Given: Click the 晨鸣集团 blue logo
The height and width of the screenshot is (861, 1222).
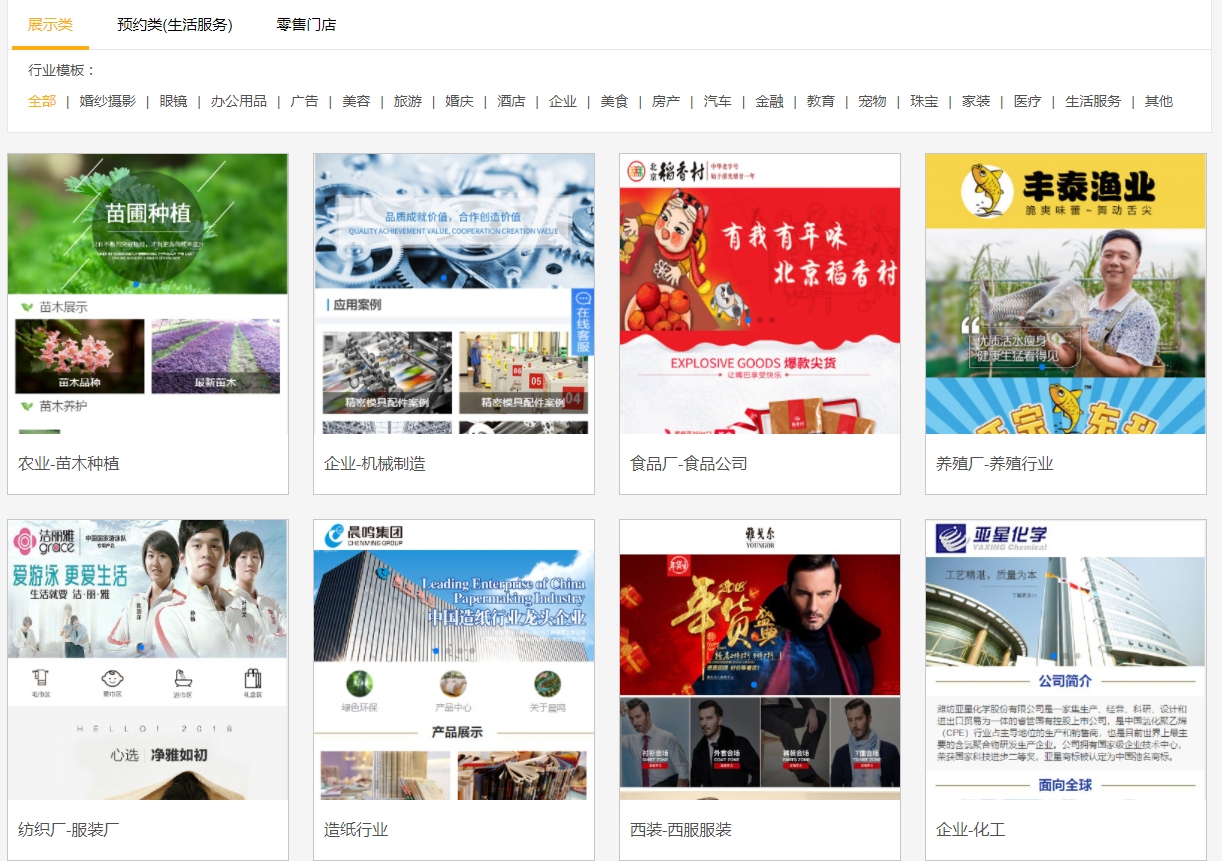Looking at the screenshot, I should click(x=333, y=536).
